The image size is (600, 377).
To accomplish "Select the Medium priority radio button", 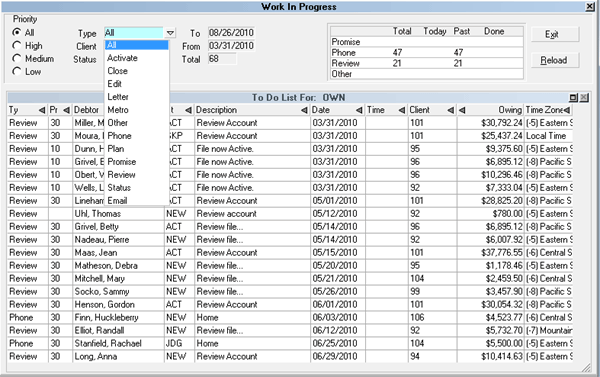I will pos(16,59).
